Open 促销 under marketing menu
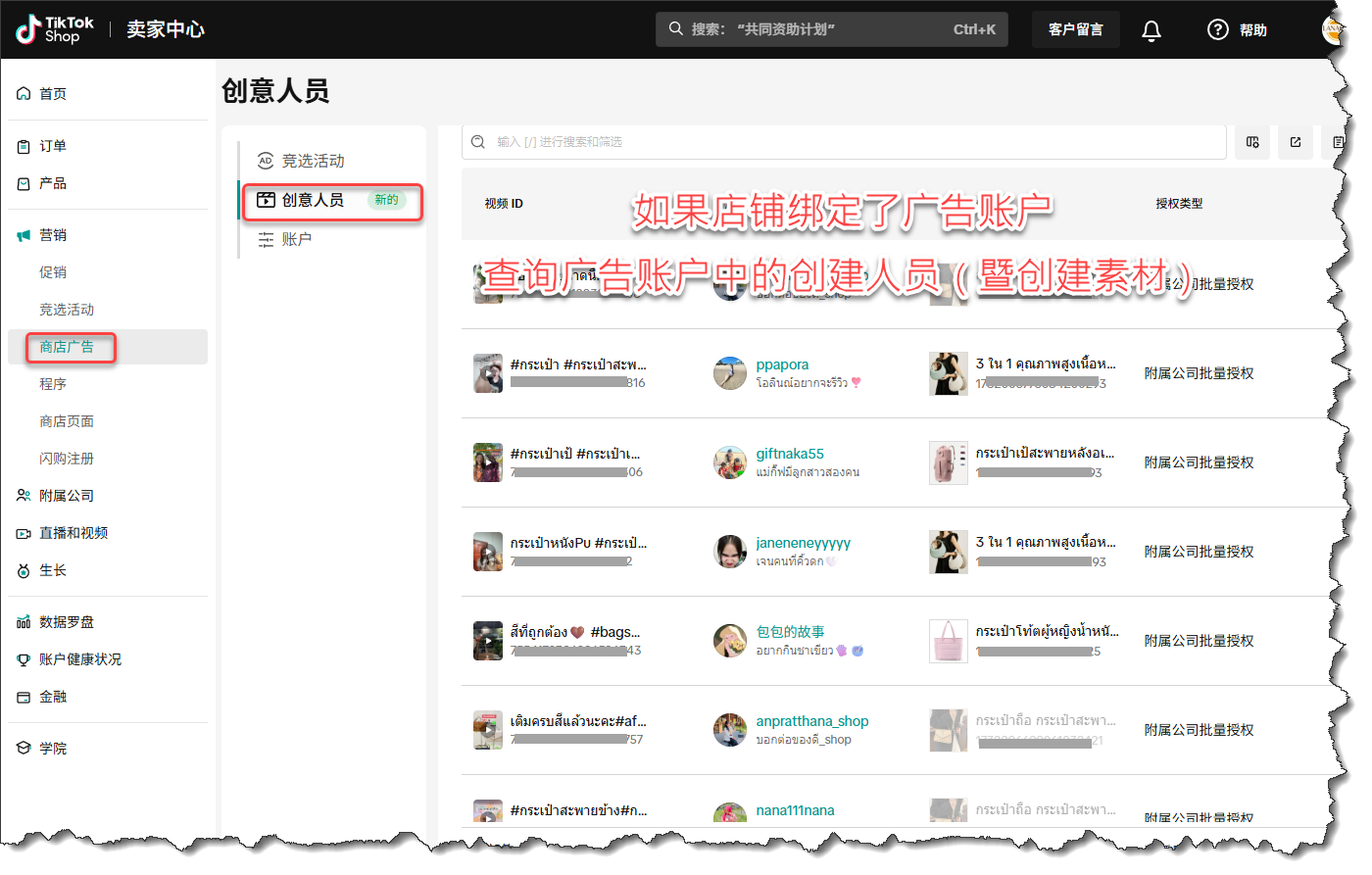1372x875 pixels. (53, 272)
